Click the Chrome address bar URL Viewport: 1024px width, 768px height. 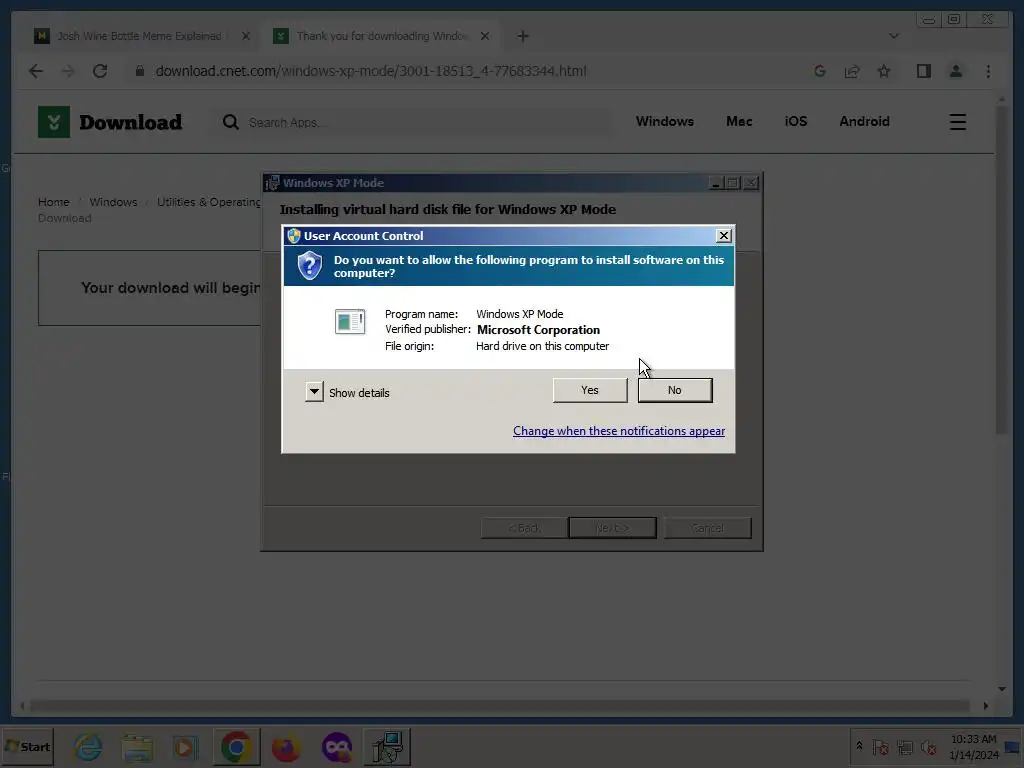[x=370, y=71]
